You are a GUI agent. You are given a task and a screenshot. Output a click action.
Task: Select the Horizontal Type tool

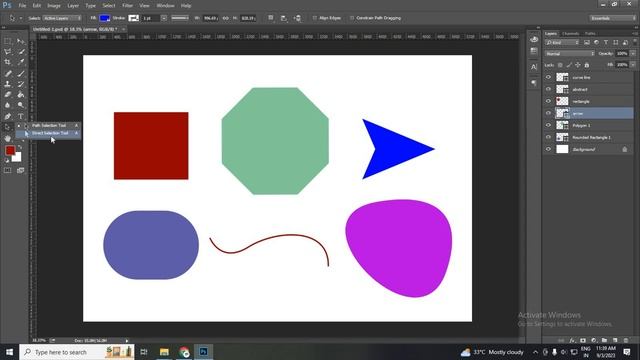[x=21, y=116]
